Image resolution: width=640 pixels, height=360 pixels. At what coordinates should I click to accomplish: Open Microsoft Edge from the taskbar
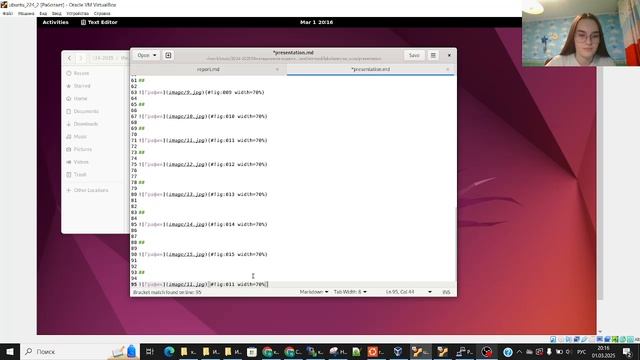(x=169, y=351)
